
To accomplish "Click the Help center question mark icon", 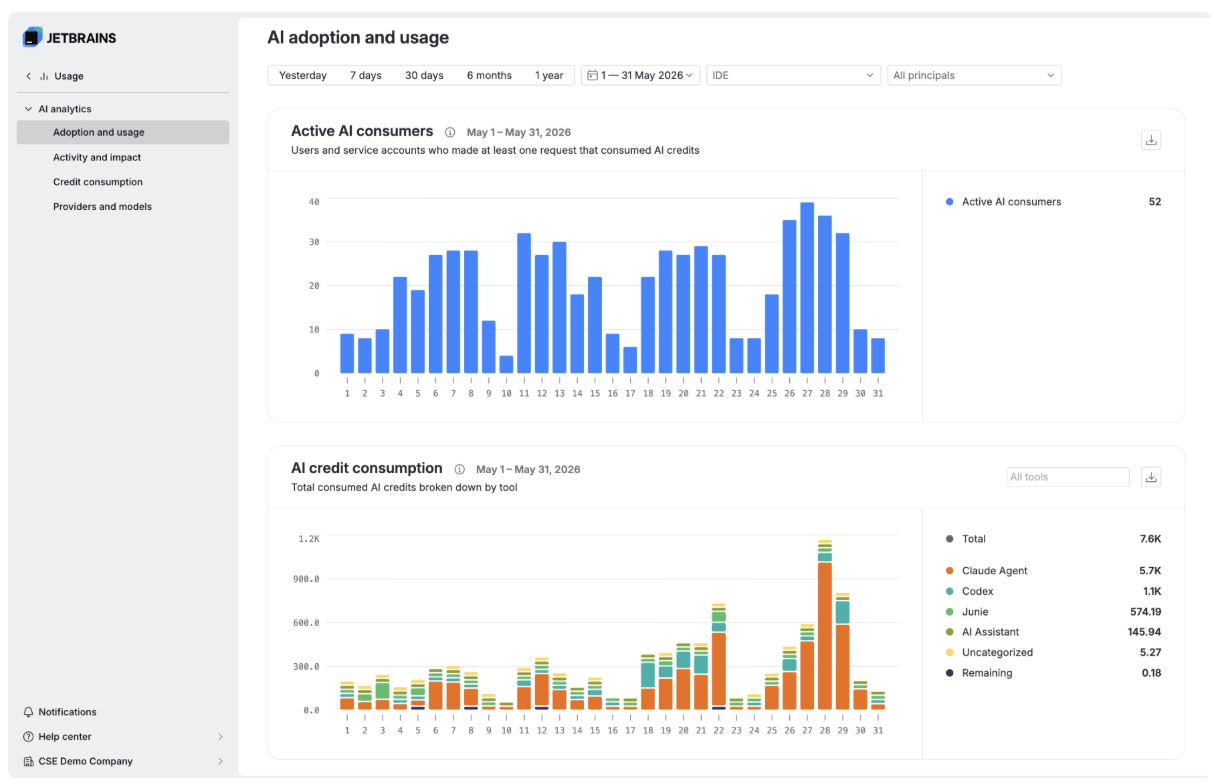I will tap(28, 737).
